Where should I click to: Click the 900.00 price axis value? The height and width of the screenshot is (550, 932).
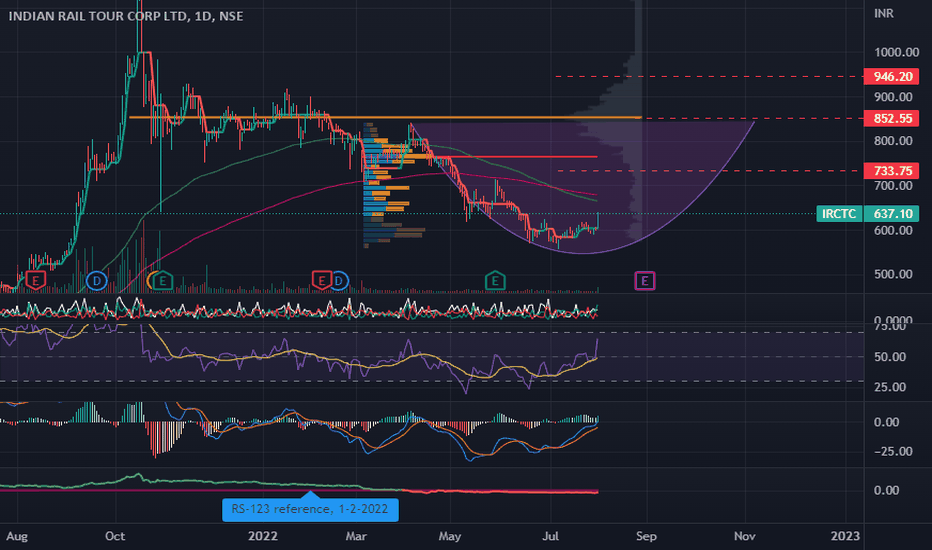[893, 96]
